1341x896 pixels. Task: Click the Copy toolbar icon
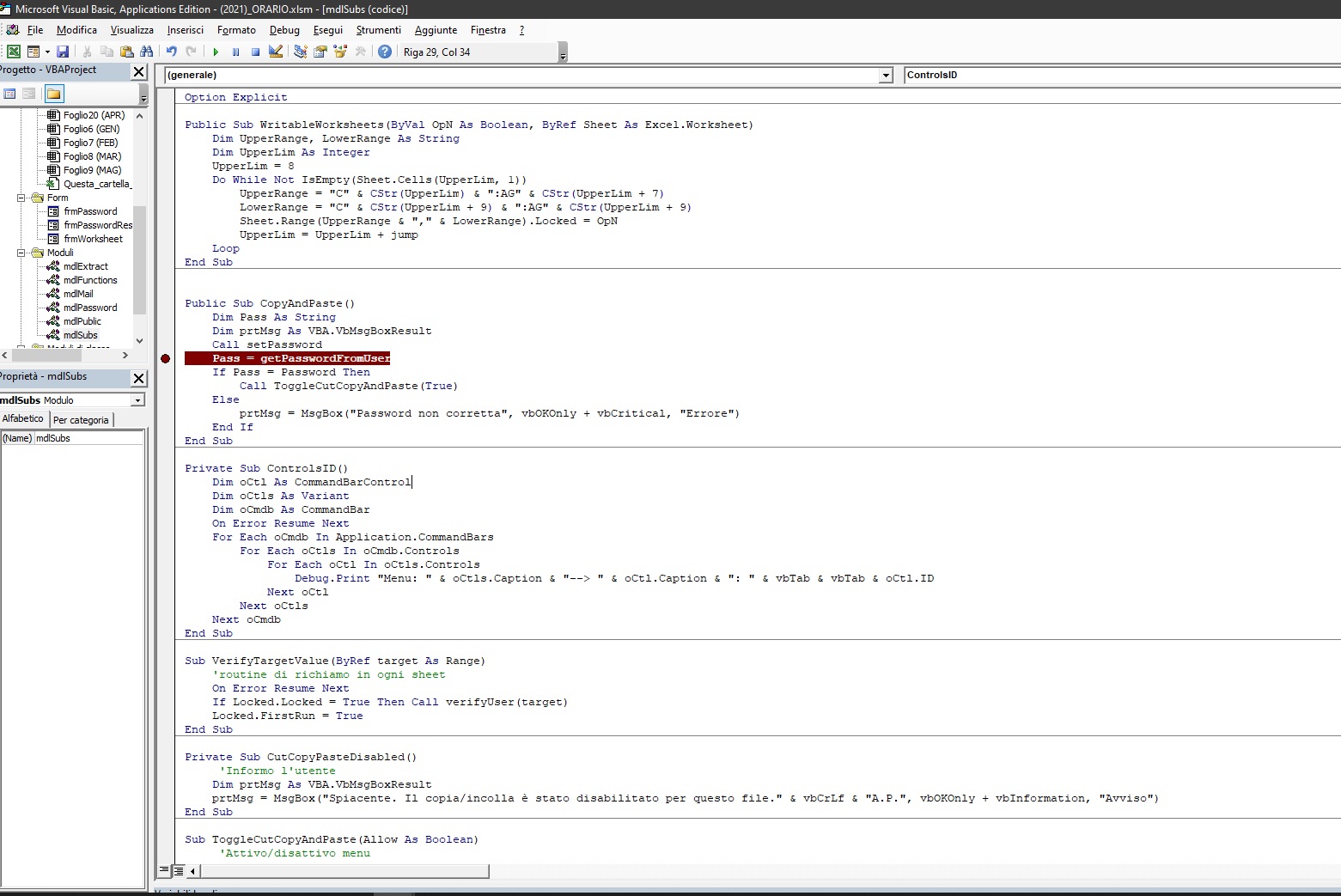(107, 52)
